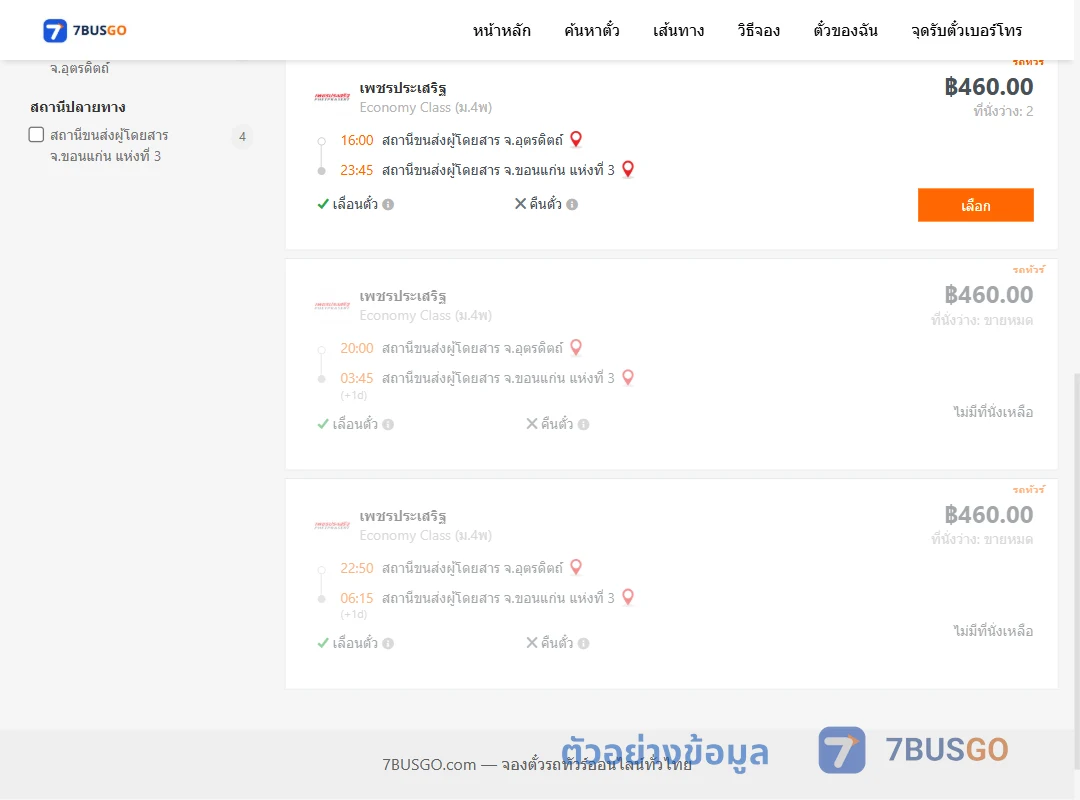Click the 7BUSGO logo in header
1080x800 pixels.
85,30
